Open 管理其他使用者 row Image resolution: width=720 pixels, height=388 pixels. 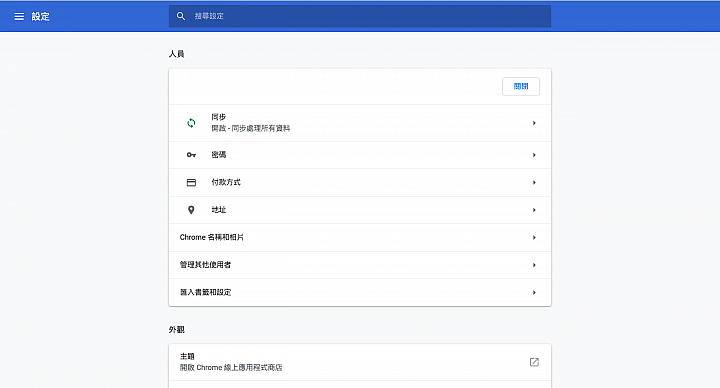[x=360, y=265]
